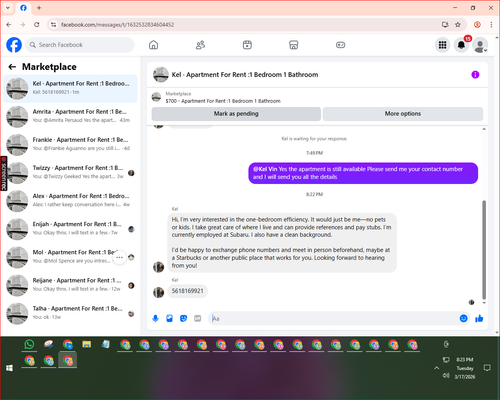This screenshot has height=400, width=500.
Task: Open the Windows notification center
Action: point(487,368)
